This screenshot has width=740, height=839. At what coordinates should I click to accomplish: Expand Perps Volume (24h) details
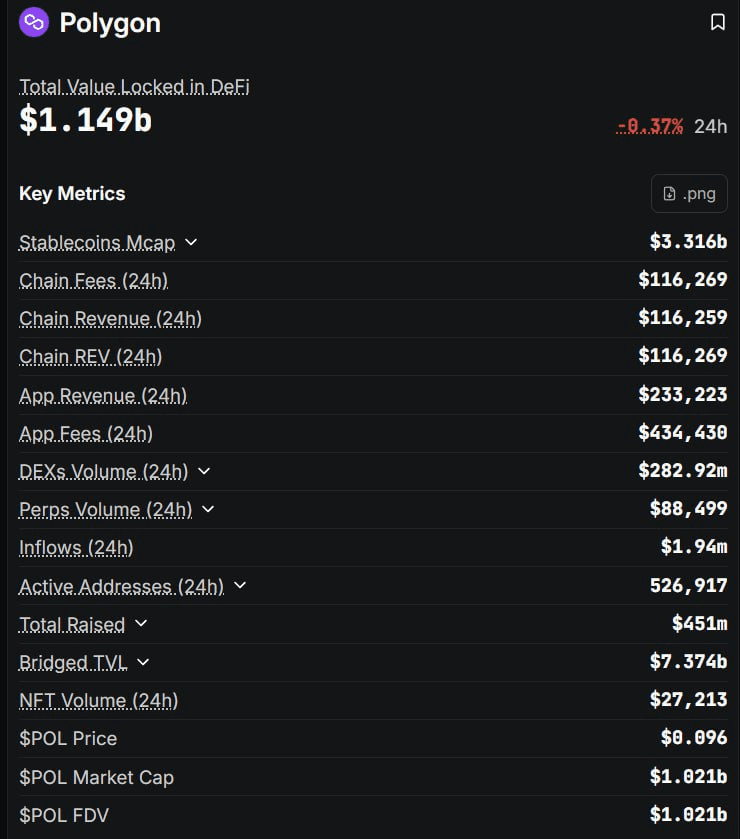point(208,509)
